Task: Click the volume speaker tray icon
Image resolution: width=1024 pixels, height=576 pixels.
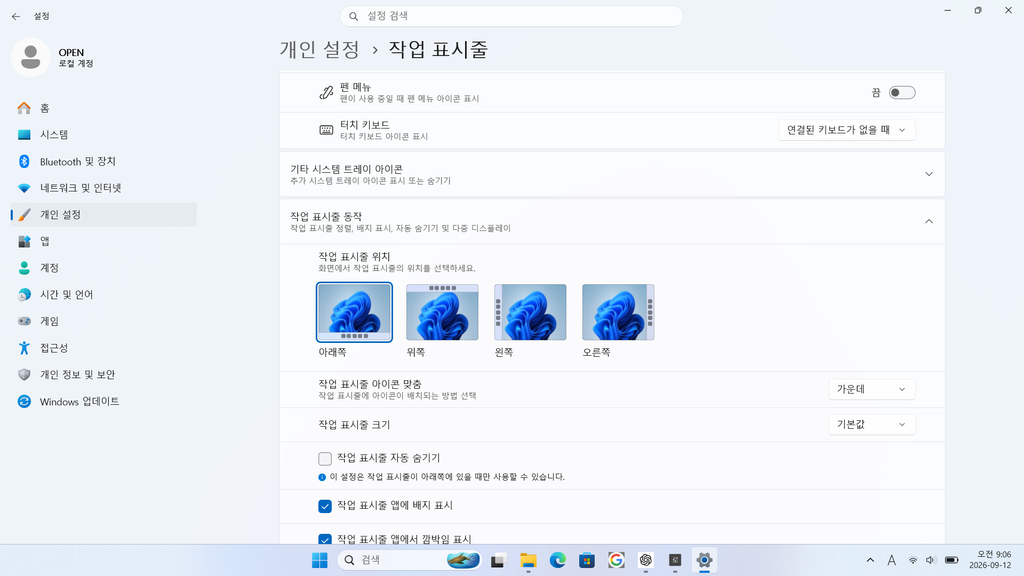Action: pyautogui.click(x=931, y=560)
